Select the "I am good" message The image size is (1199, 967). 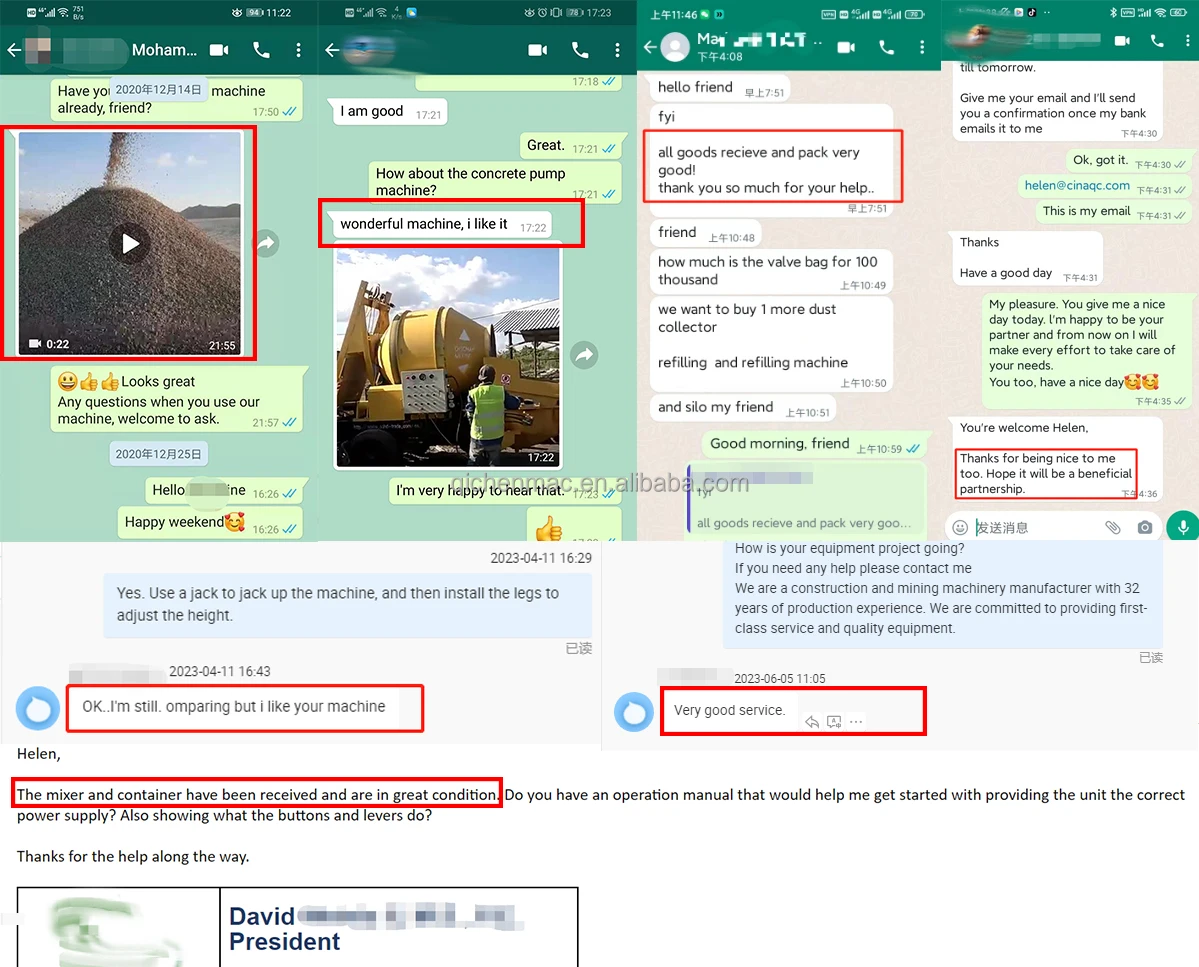click(x=388, y=112)
